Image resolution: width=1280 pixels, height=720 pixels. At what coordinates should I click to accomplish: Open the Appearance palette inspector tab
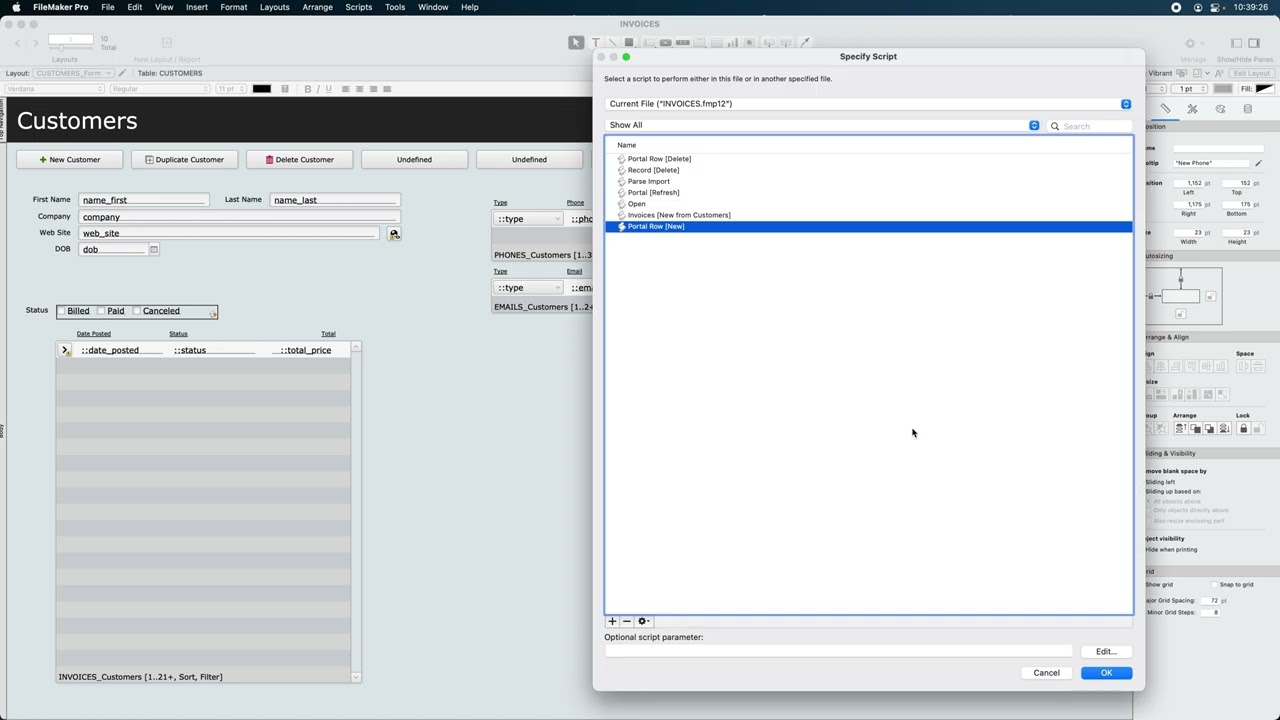coord(1220,108)
